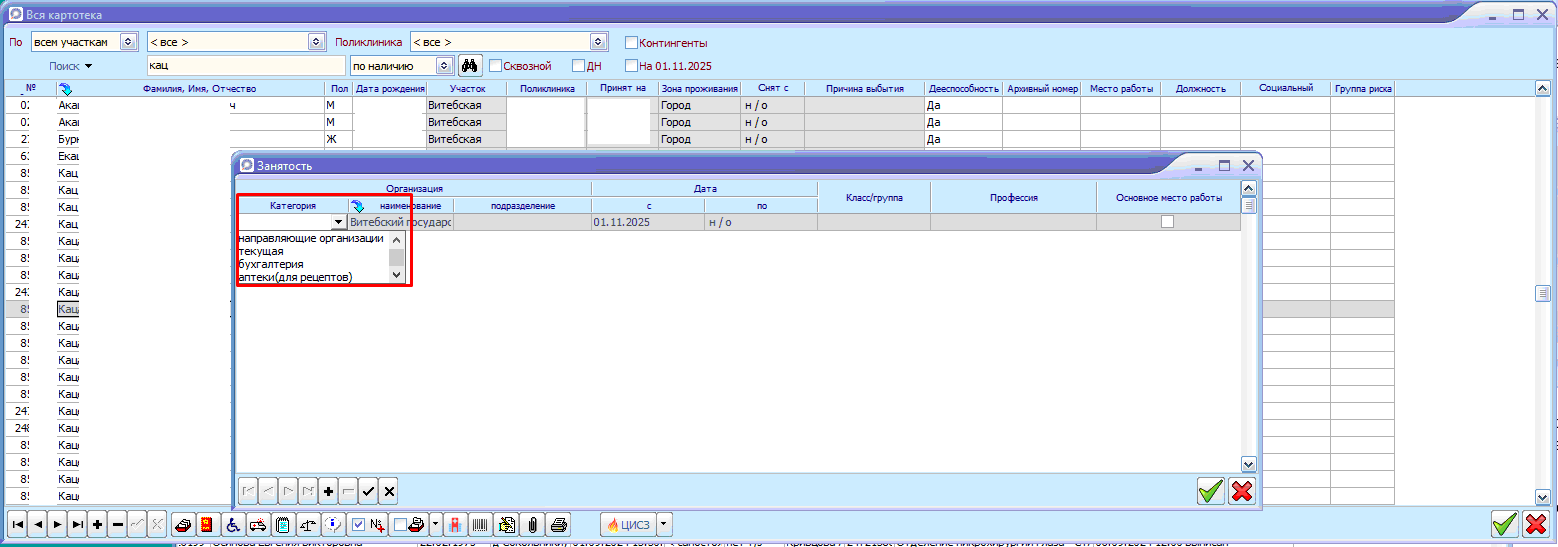Toggle the Сквозной checkbox
This screenshot has width=1558, height=547.
(495, 66)
